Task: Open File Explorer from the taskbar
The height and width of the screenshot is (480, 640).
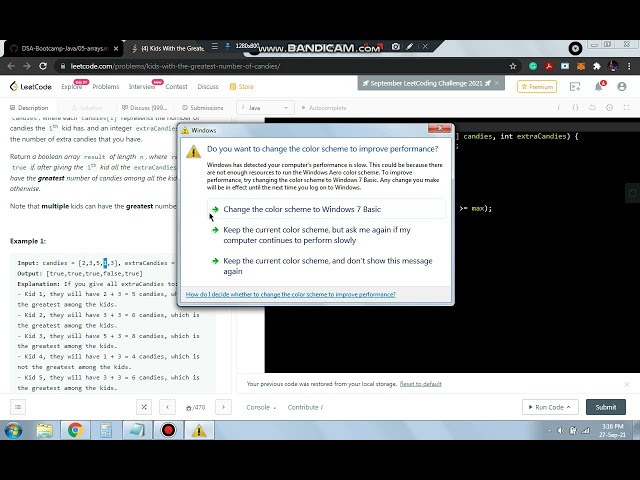Action: coord(44,430)
